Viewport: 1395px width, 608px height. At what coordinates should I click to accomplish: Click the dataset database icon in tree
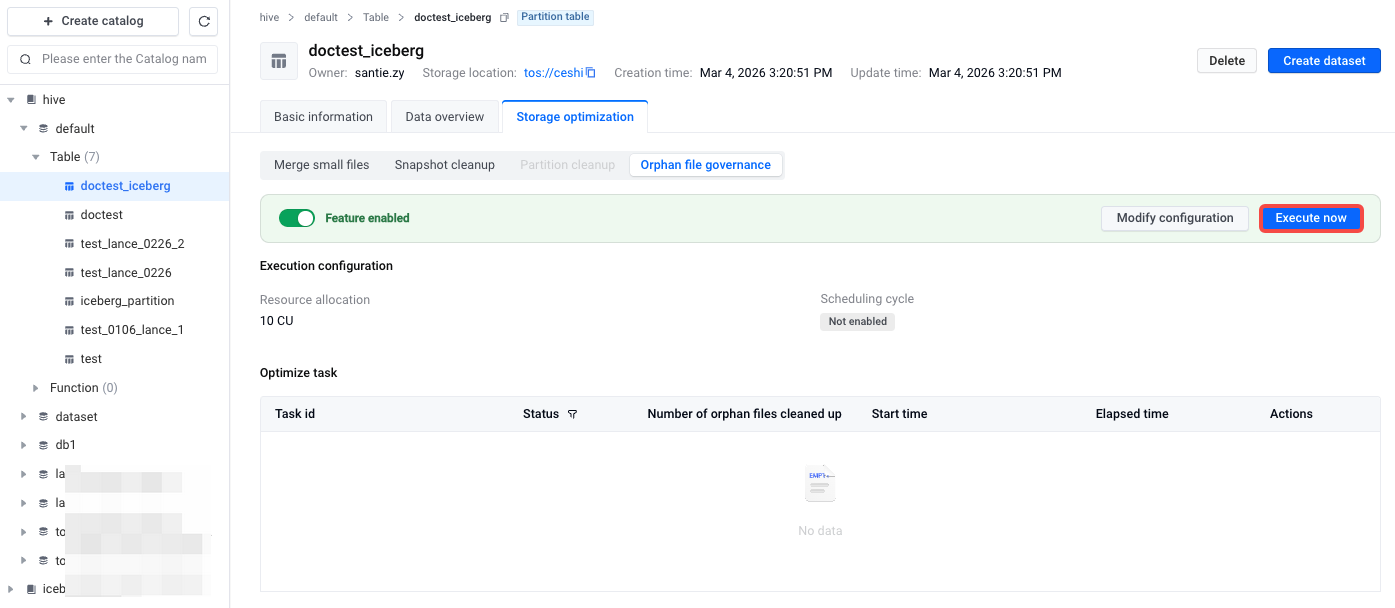[x=43, y=417]
